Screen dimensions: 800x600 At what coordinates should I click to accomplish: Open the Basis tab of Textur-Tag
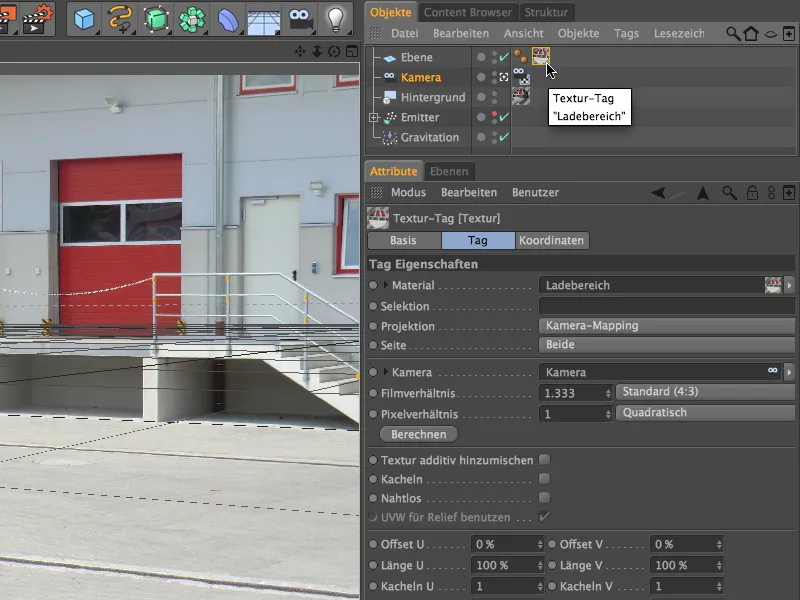pos(404,240)
